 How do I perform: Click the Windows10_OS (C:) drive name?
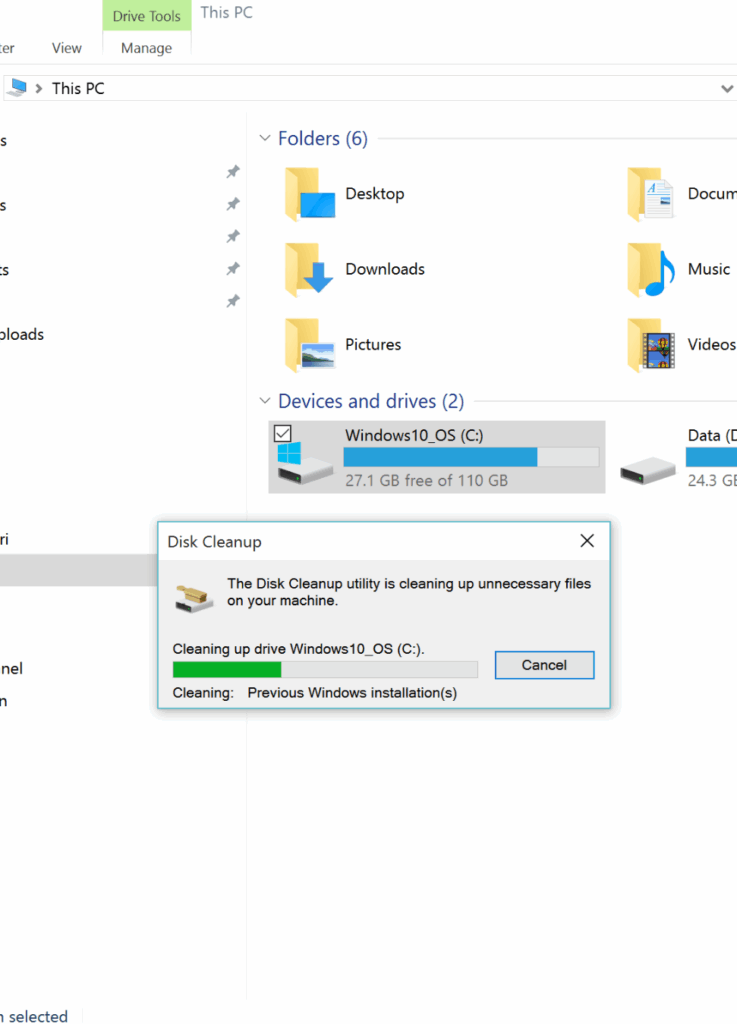tap(414, 436)
